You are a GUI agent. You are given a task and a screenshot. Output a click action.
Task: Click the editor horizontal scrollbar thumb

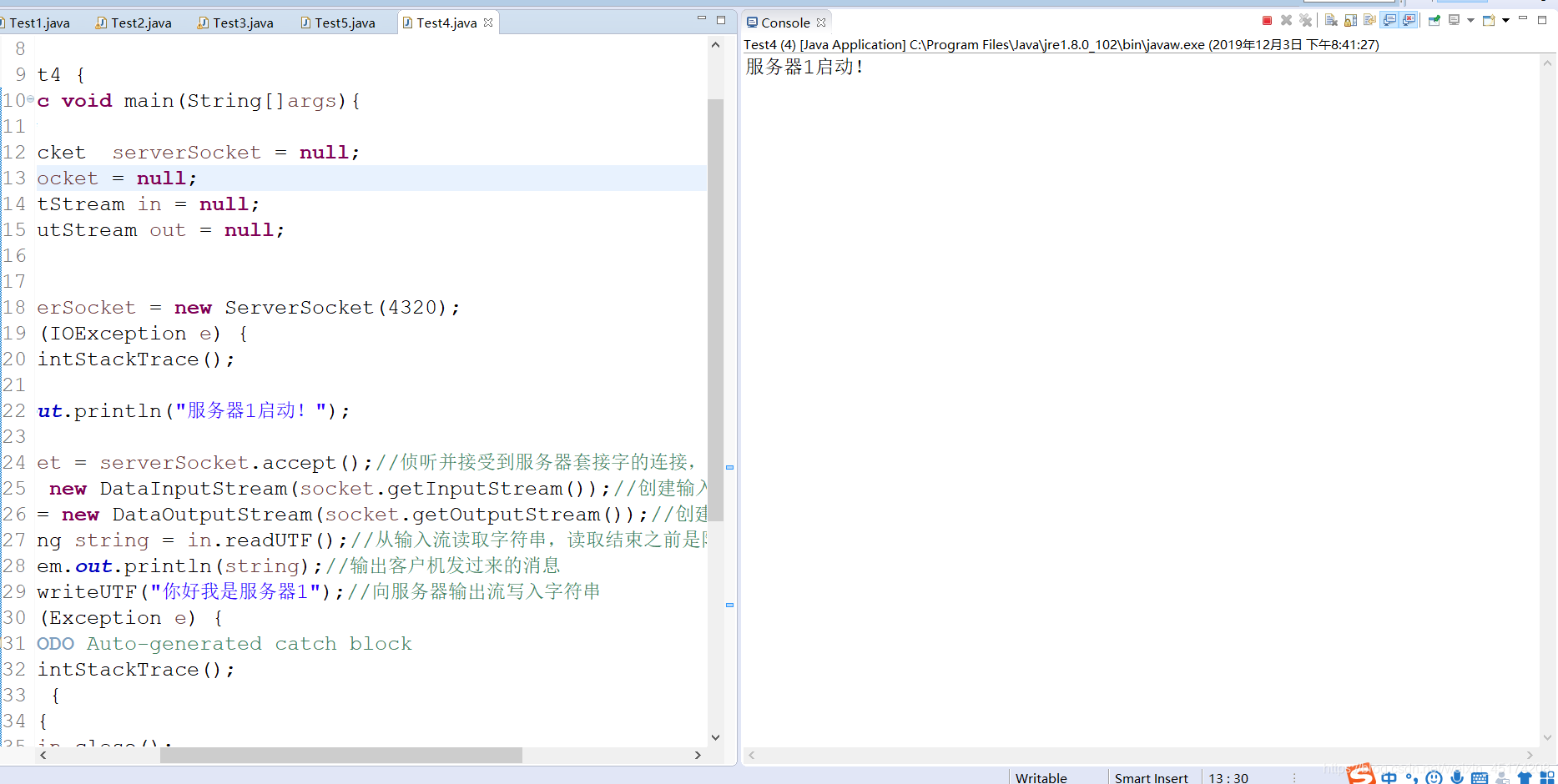tap(340, 755)
